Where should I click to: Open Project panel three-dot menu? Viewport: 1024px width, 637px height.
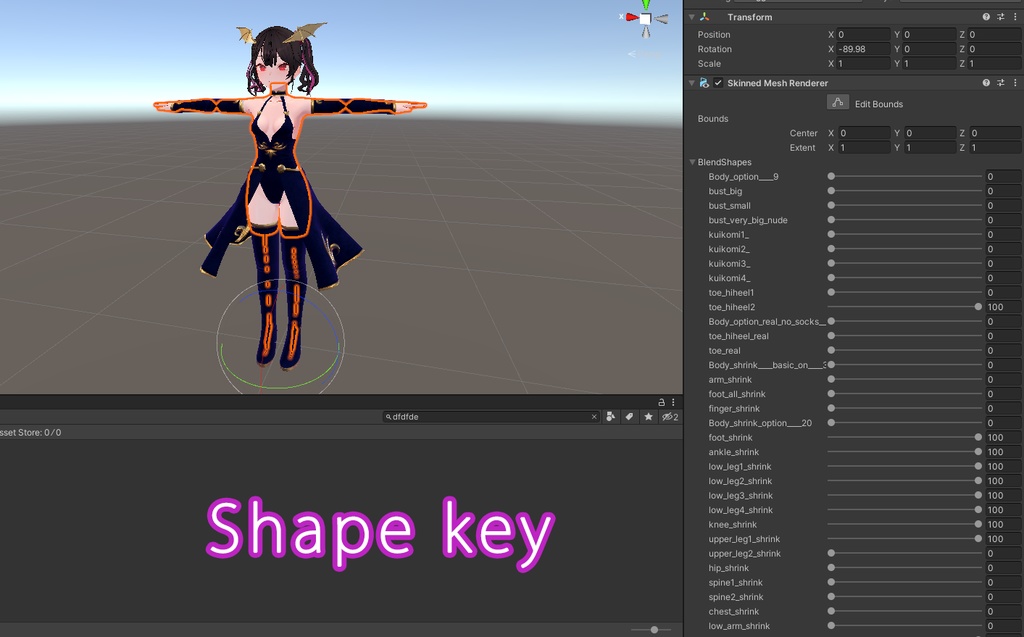click(673, 402)
